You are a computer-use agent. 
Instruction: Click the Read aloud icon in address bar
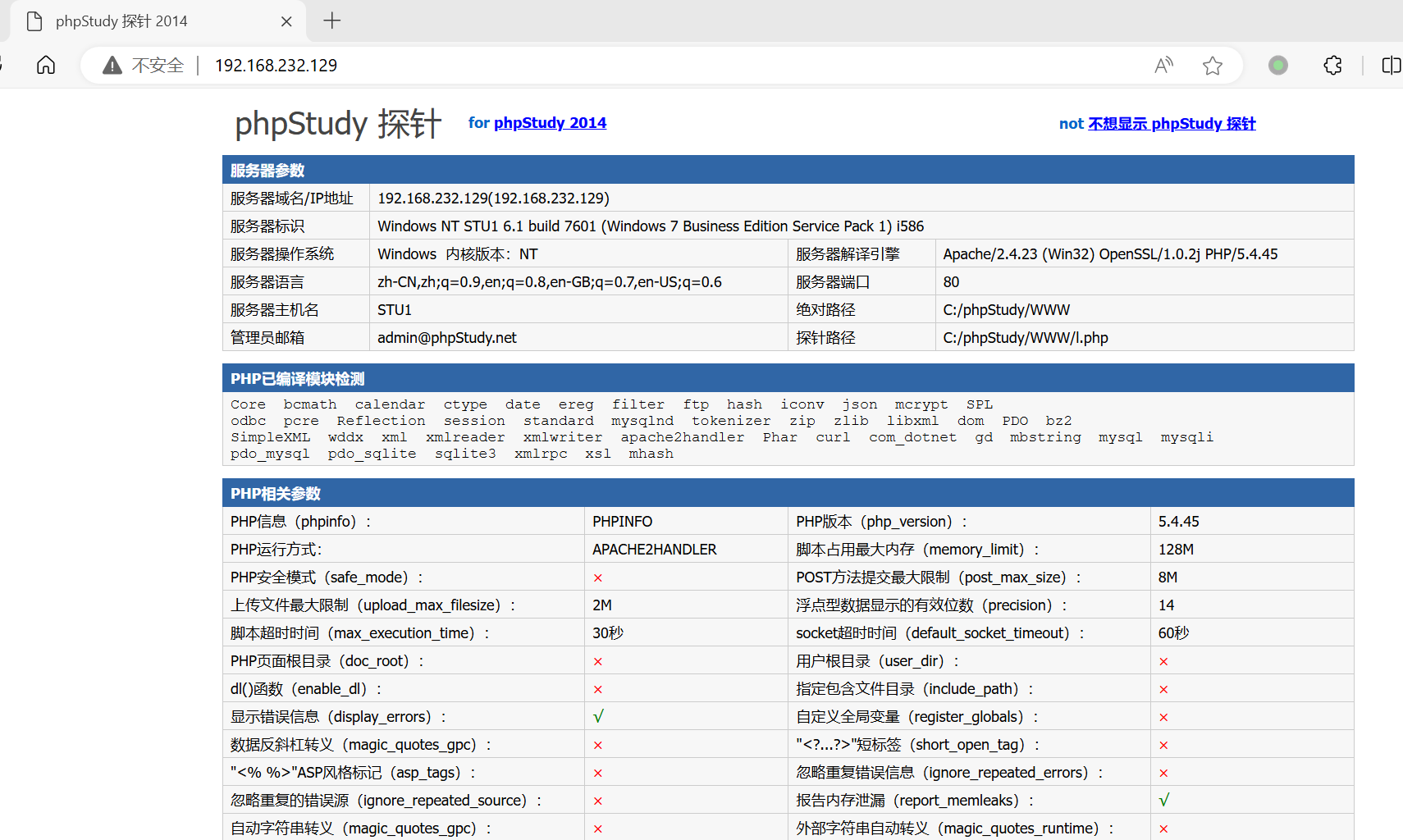[1163, 65]
